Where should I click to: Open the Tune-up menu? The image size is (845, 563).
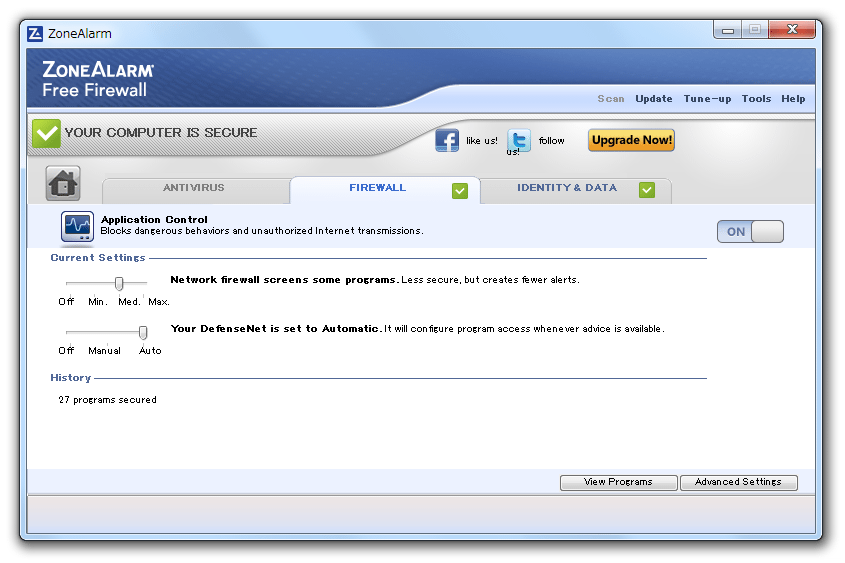click(x=707, y=99)
